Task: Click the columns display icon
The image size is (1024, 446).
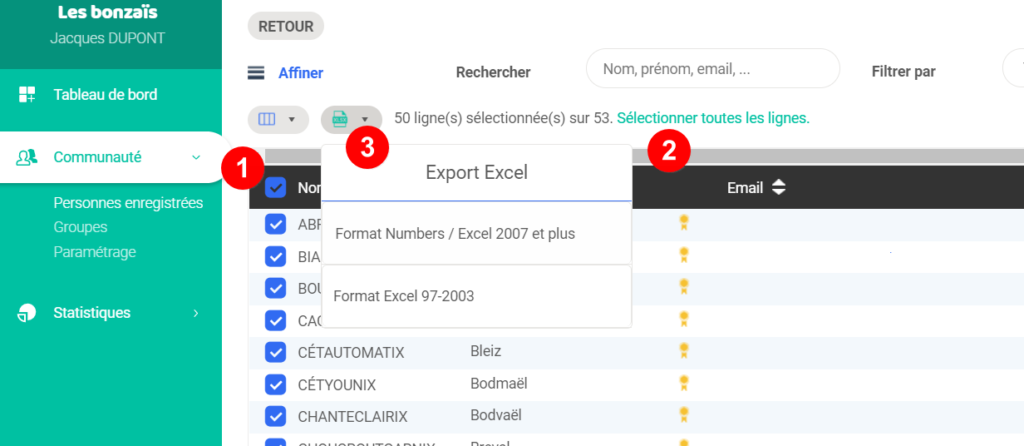Action: click(x=268, y=119)
